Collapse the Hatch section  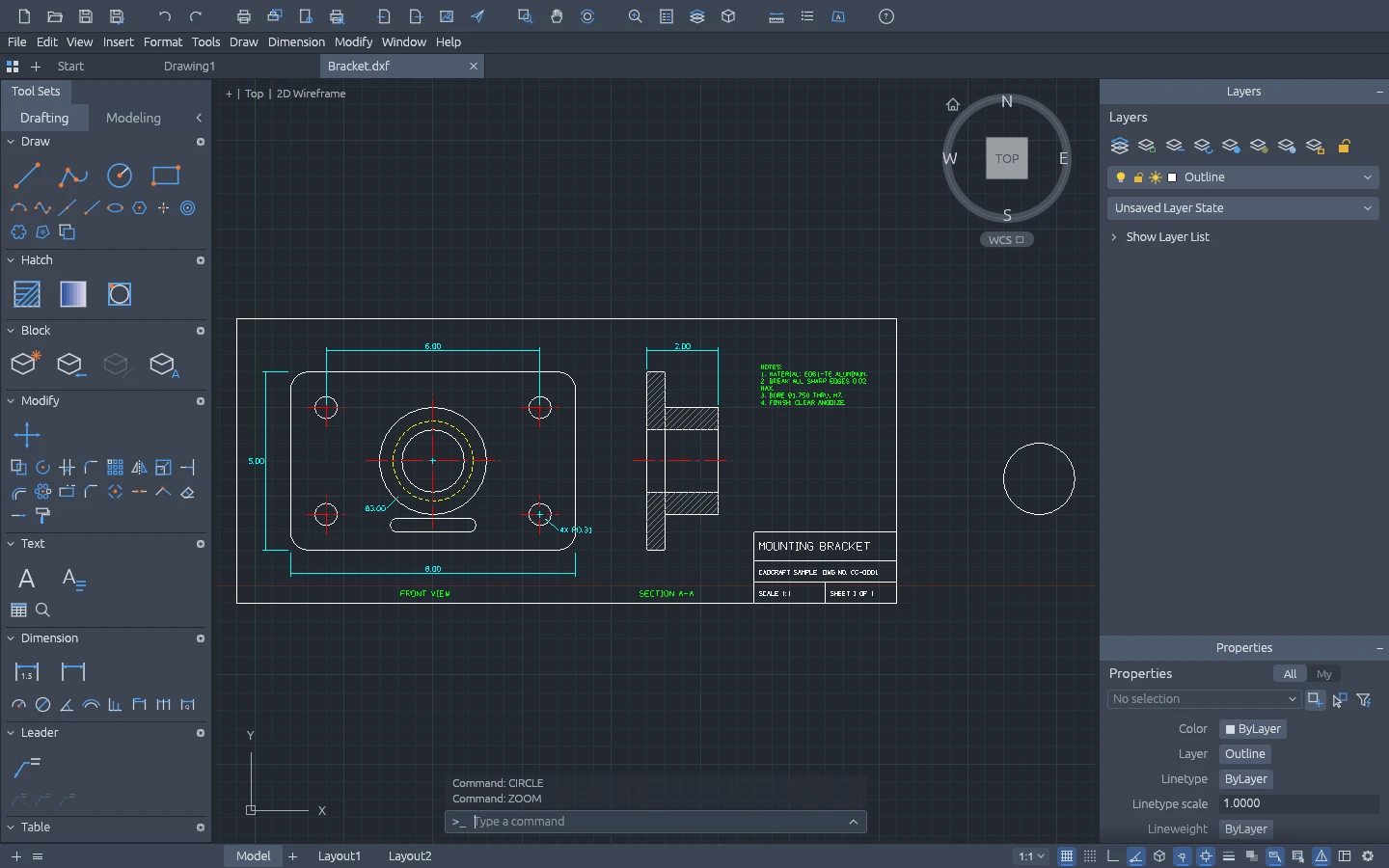click(12, 260)
